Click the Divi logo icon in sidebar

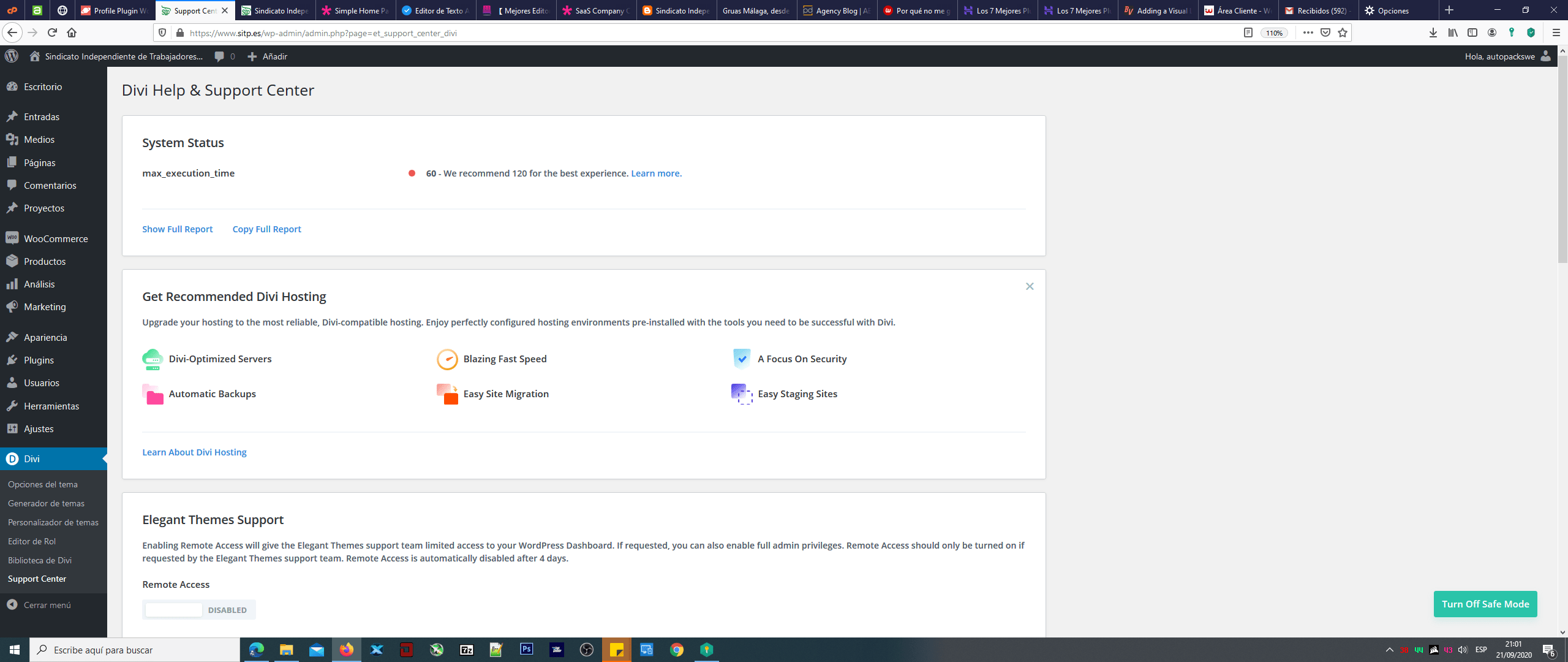[x=12, y=458]
